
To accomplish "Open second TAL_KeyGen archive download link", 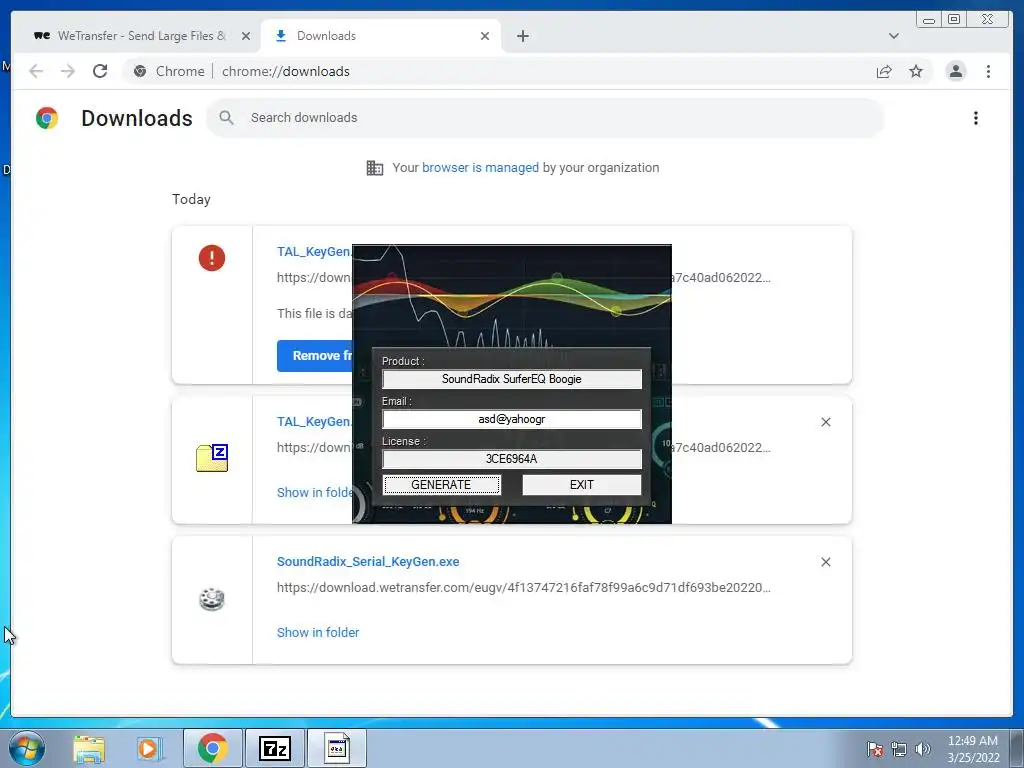I will (x=314, y=422).
